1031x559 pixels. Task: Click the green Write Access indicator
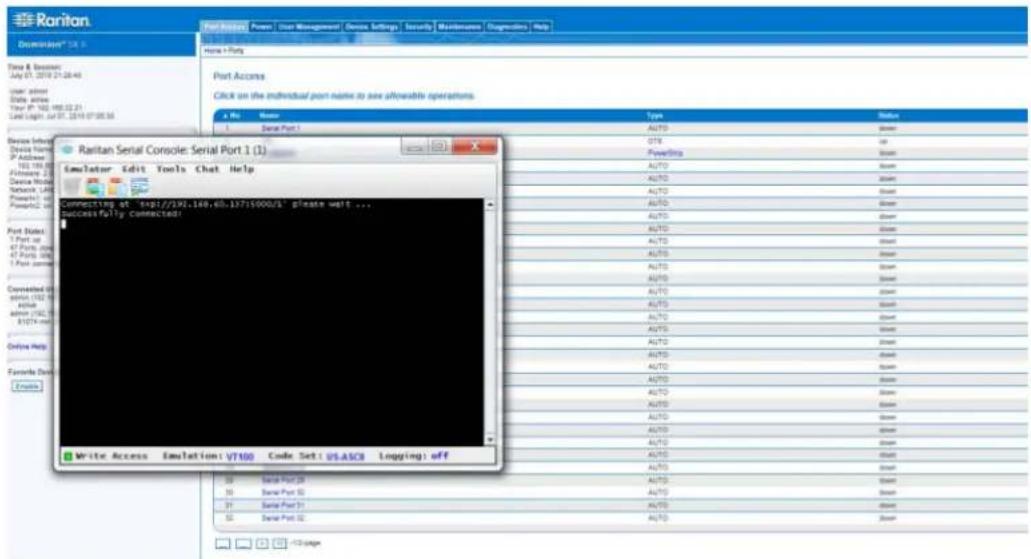click(x=68, y=456)
